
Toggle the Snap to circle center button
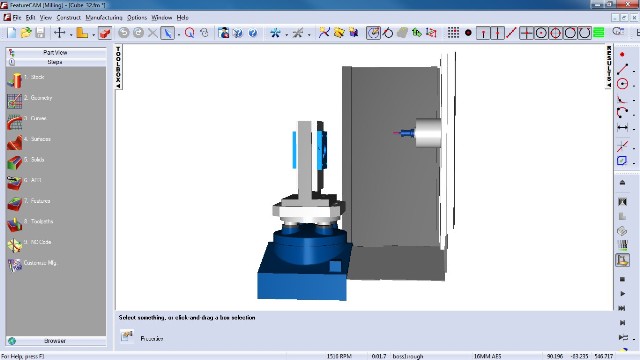[x=541, y=33]
